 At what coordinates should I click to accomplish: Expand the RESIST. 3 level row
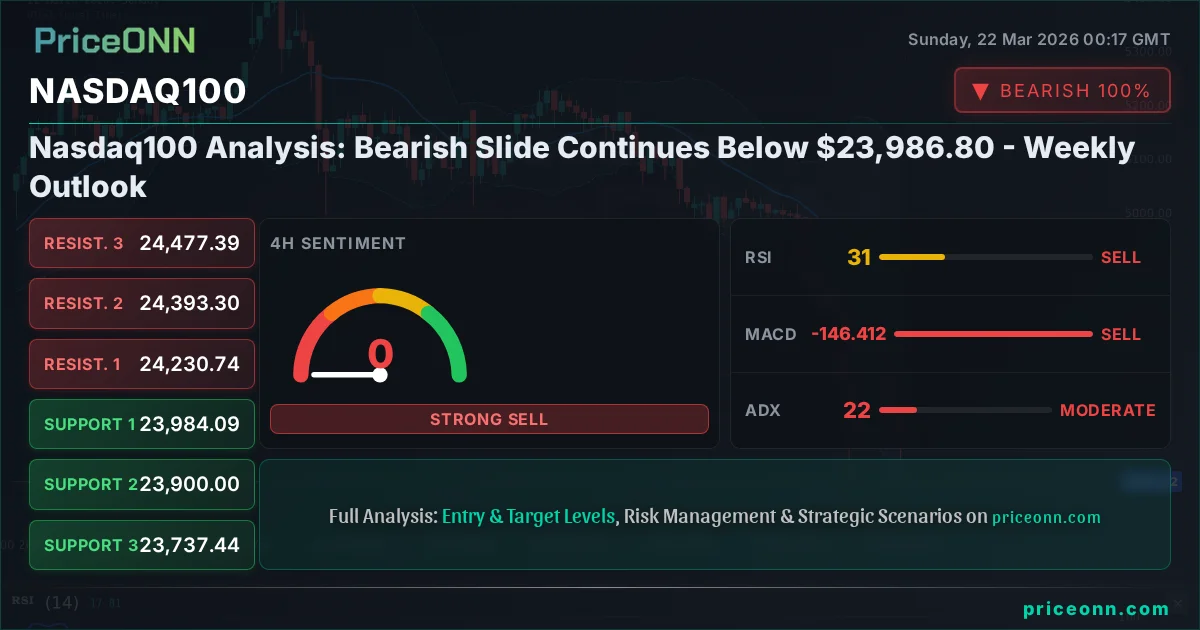coord(141,243)
